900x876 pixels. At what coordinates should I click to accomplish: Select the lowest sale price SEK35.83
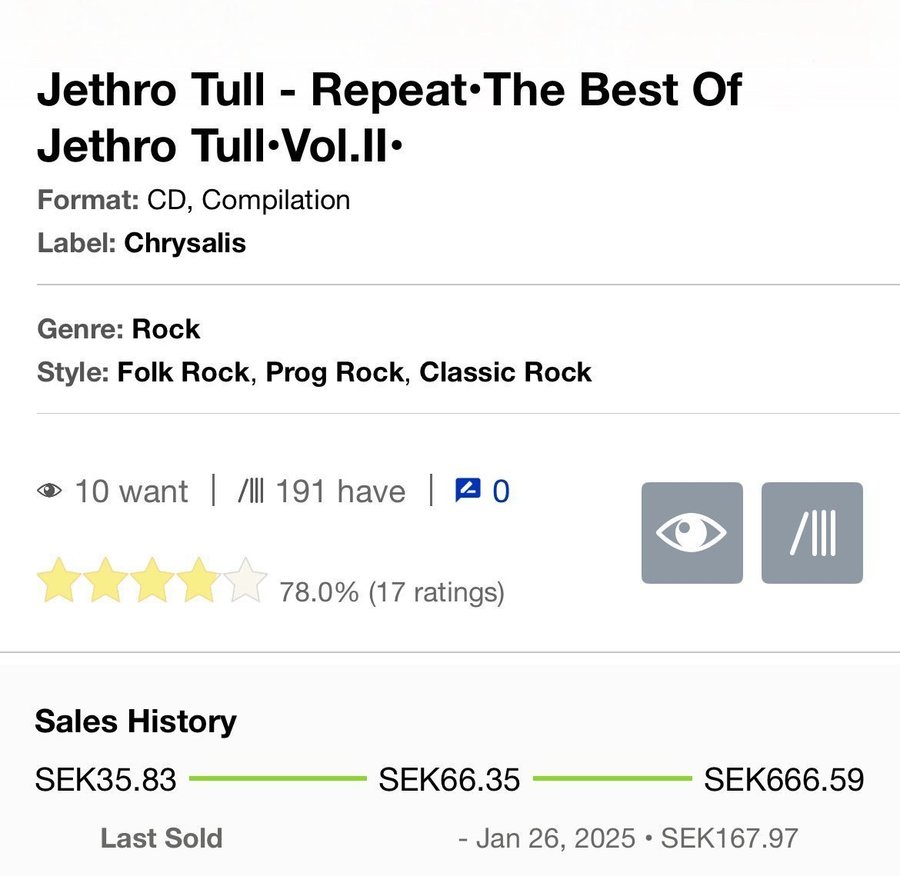(106, 780)
